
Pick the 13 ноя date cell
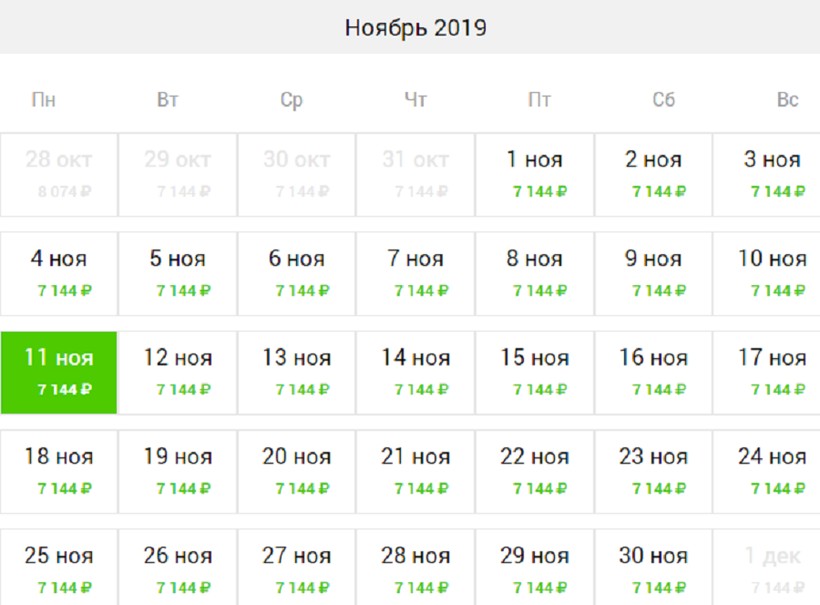296,372
